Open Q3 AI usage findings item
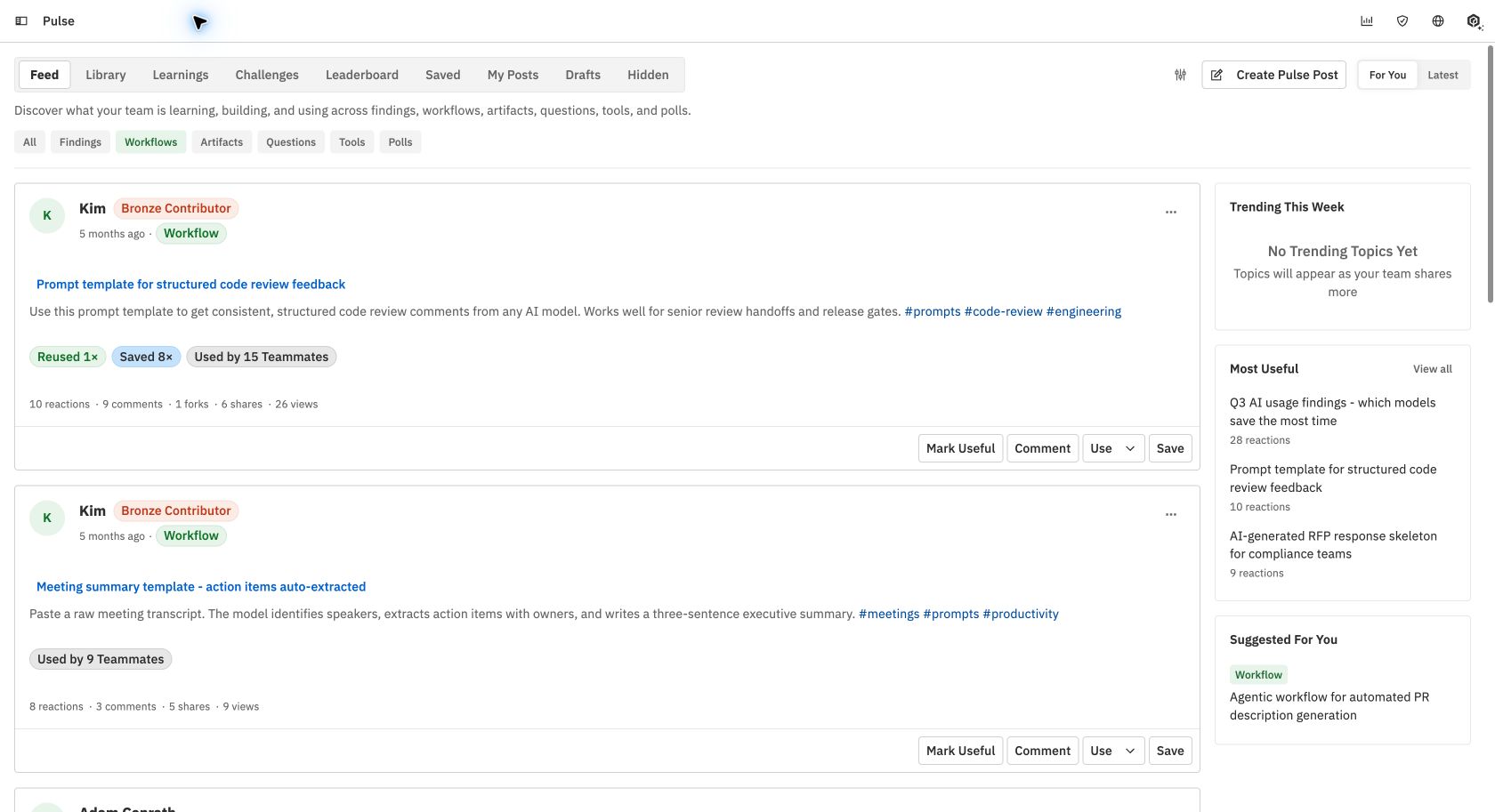The image size is (1495, 812). 1332,412
